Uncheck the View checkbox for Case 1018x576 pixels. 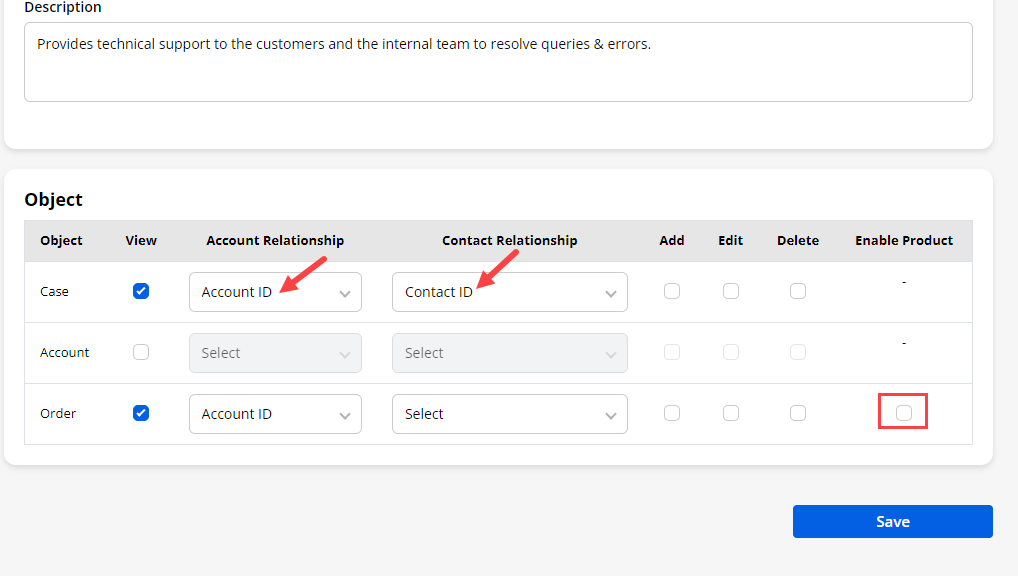point(141,291)
